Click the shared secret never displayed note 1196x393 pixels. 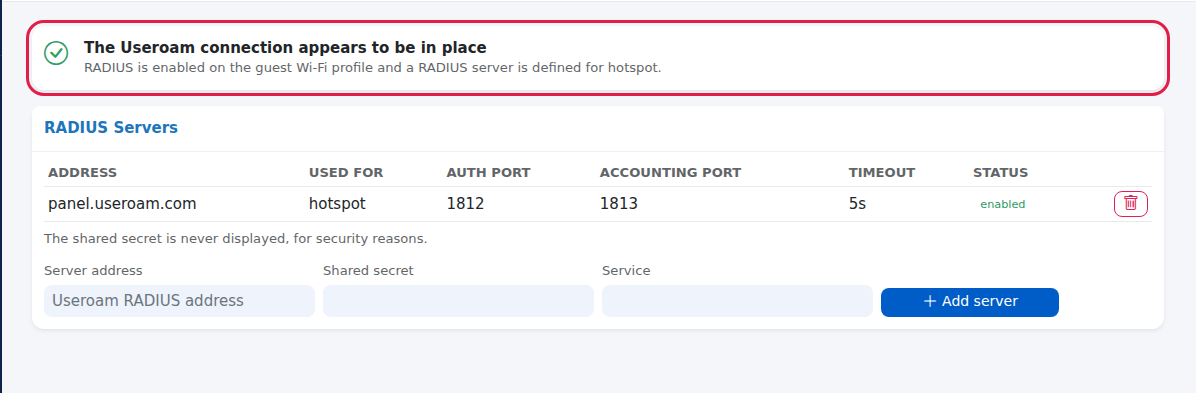tap(236, 239)
